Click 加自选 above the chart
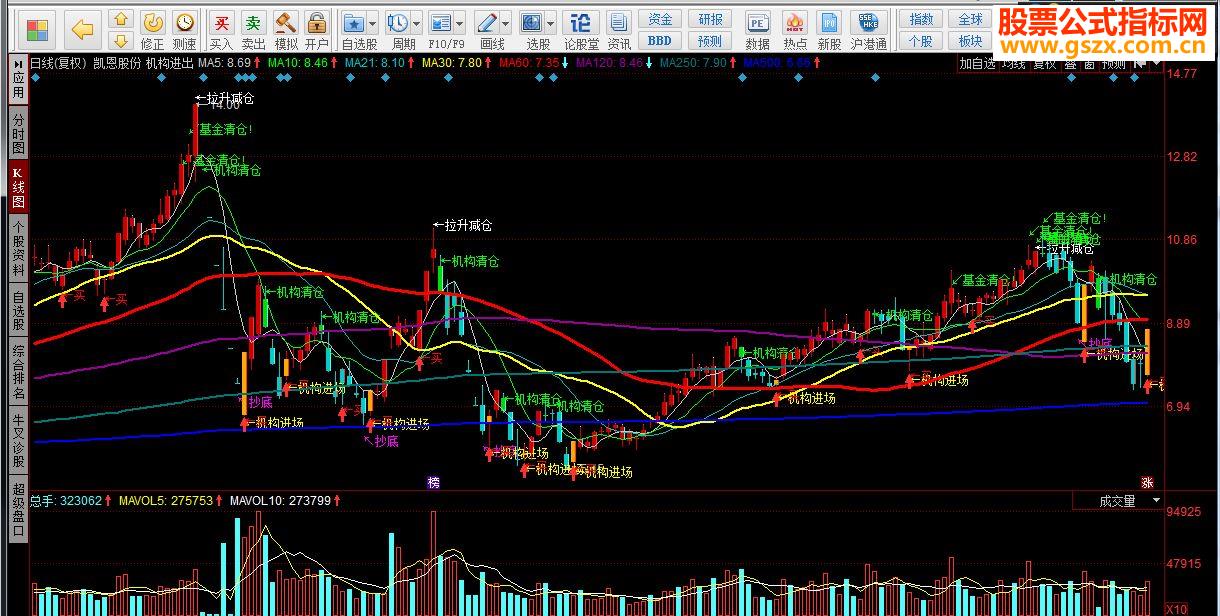1220x616 pixels. coord(977,63)
